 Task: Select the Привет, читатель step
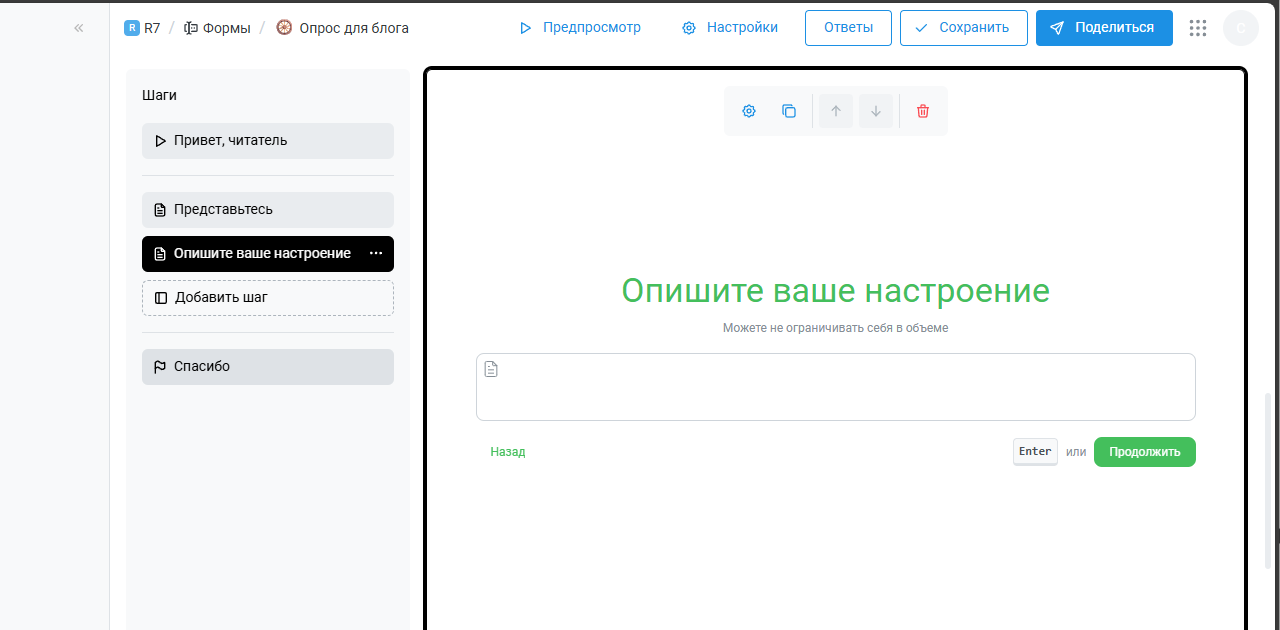click(x=268, y=141)
